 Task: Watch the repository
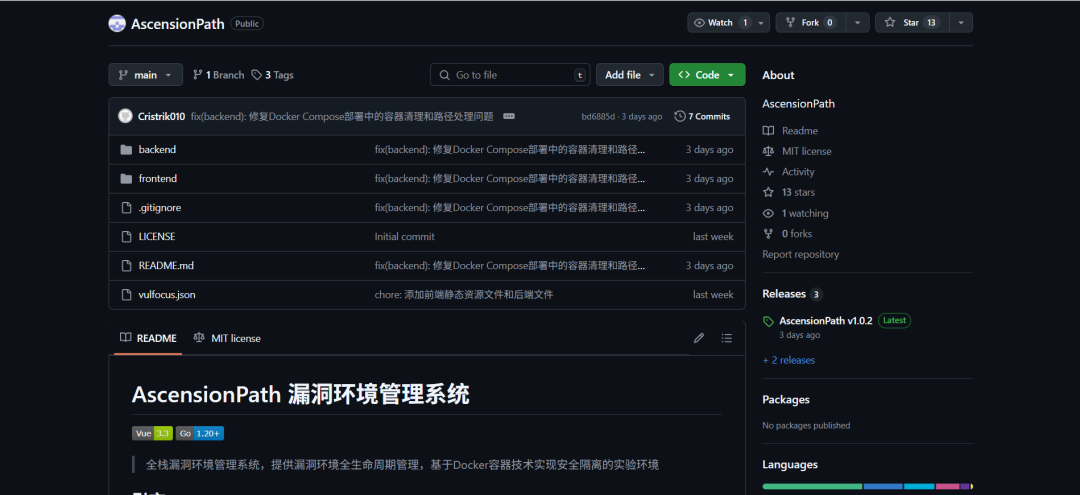click(720, 23)
